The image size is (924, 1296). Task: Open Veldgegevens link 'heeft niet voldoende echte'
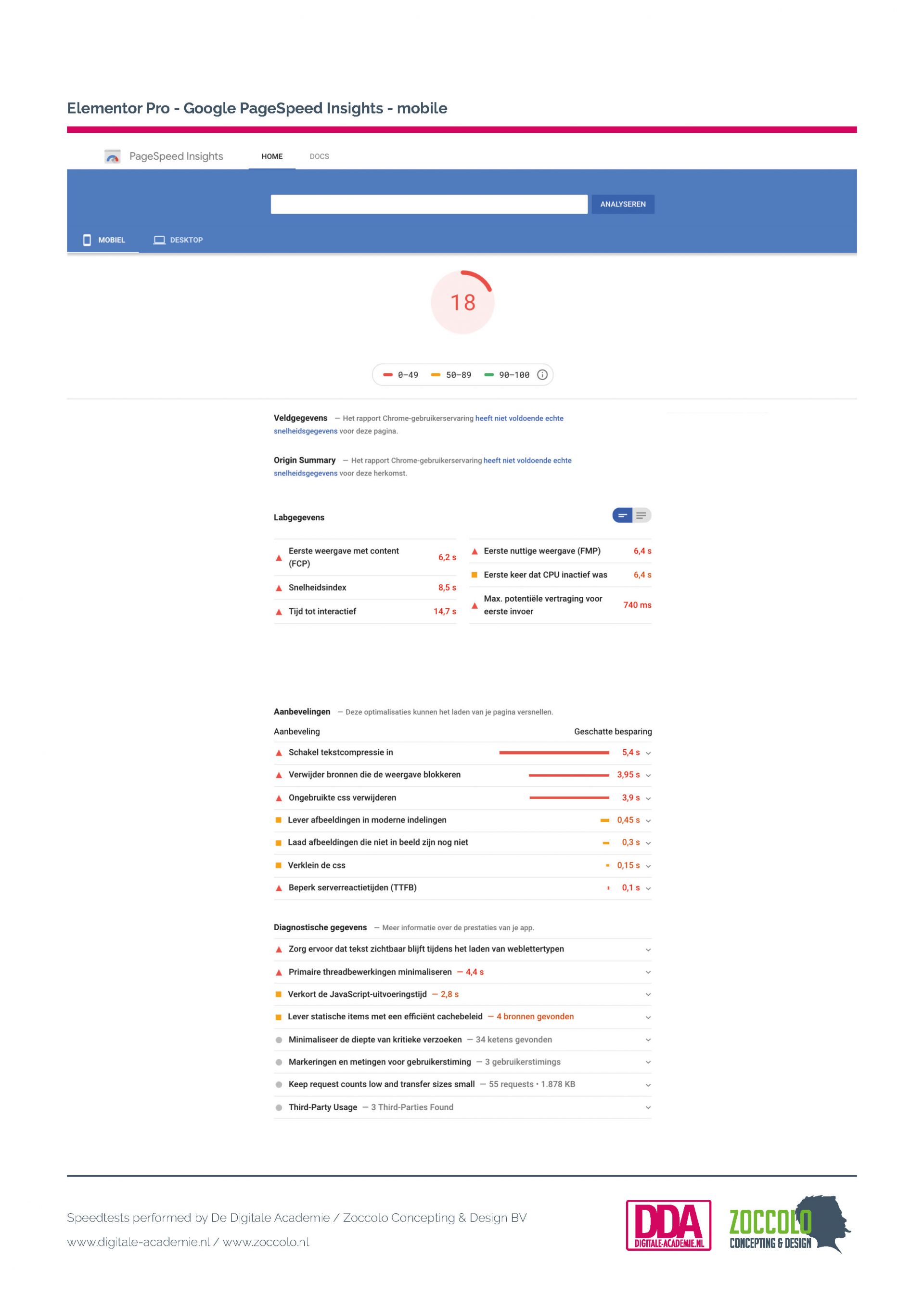pos(519,418)
